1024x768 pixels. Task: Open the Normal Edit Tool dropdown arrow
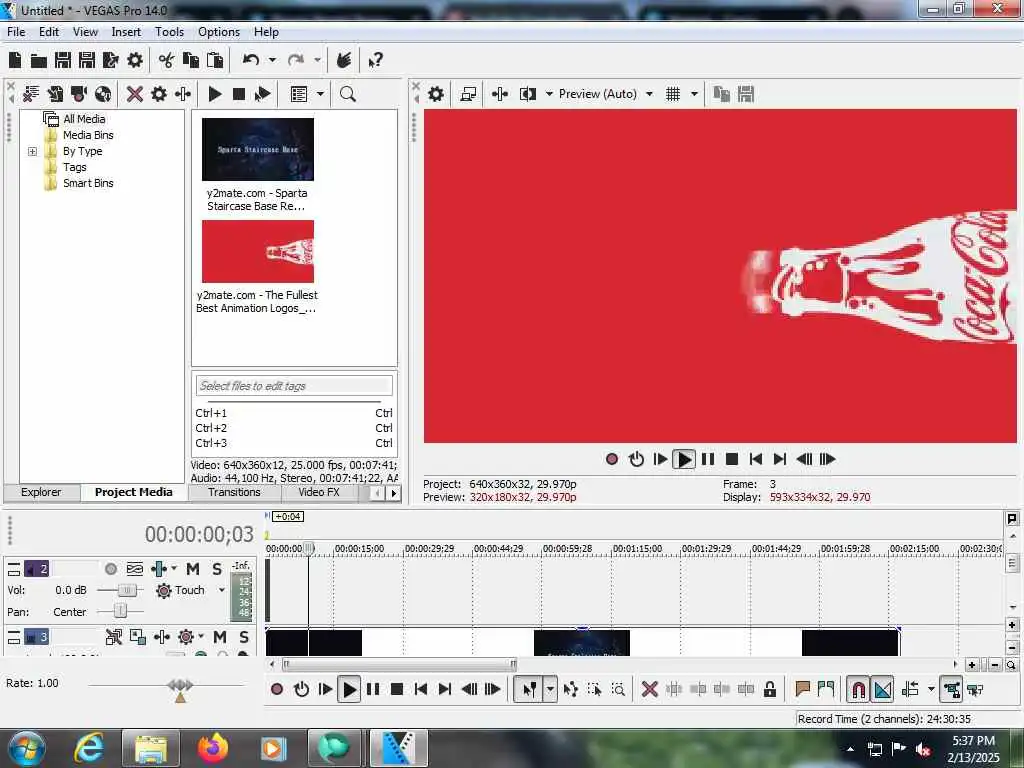(551, 690)
